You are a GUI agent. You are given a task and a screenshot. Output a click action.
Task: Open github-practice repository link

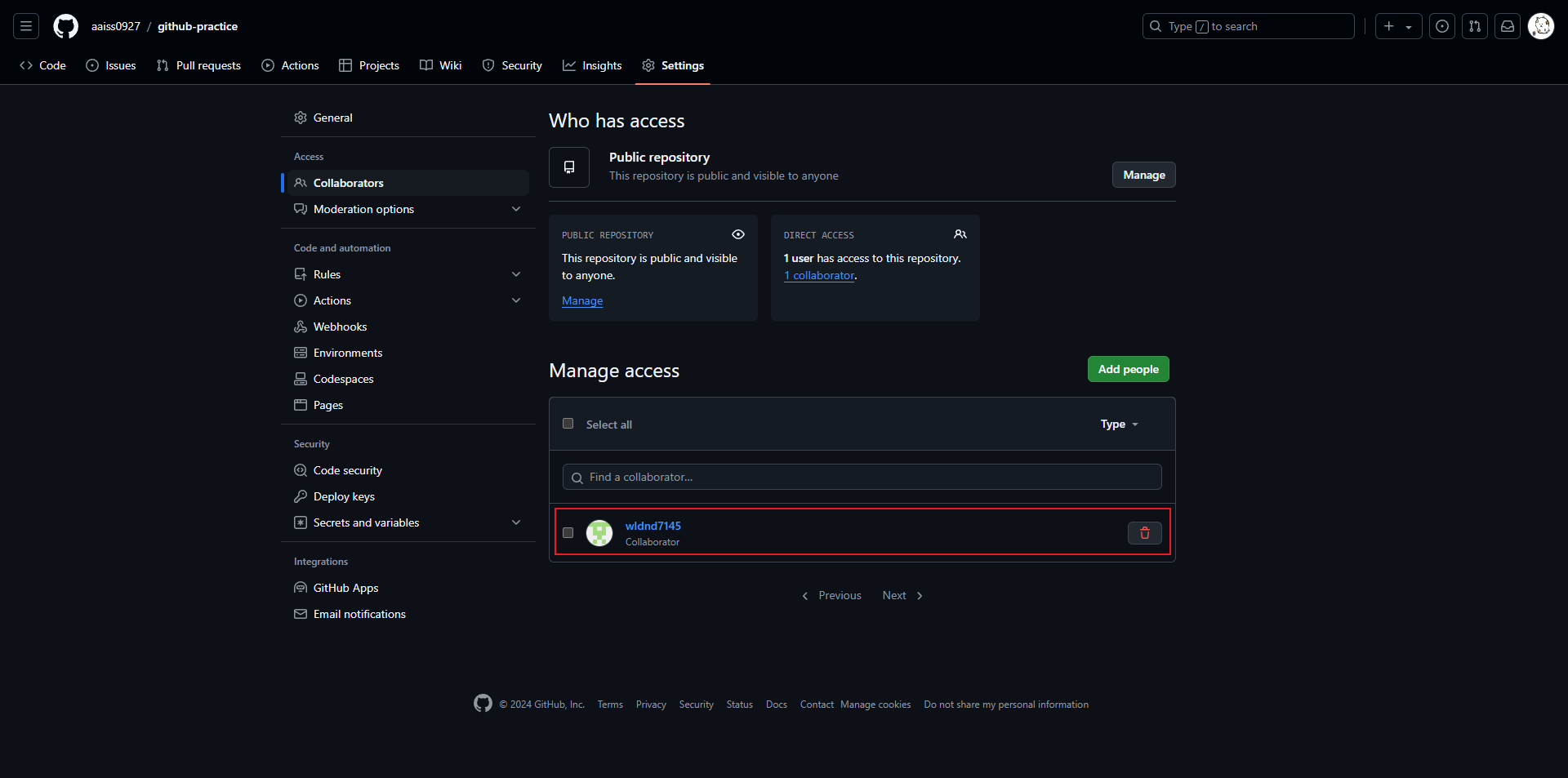pyautogui.click(x=198, y=26)
